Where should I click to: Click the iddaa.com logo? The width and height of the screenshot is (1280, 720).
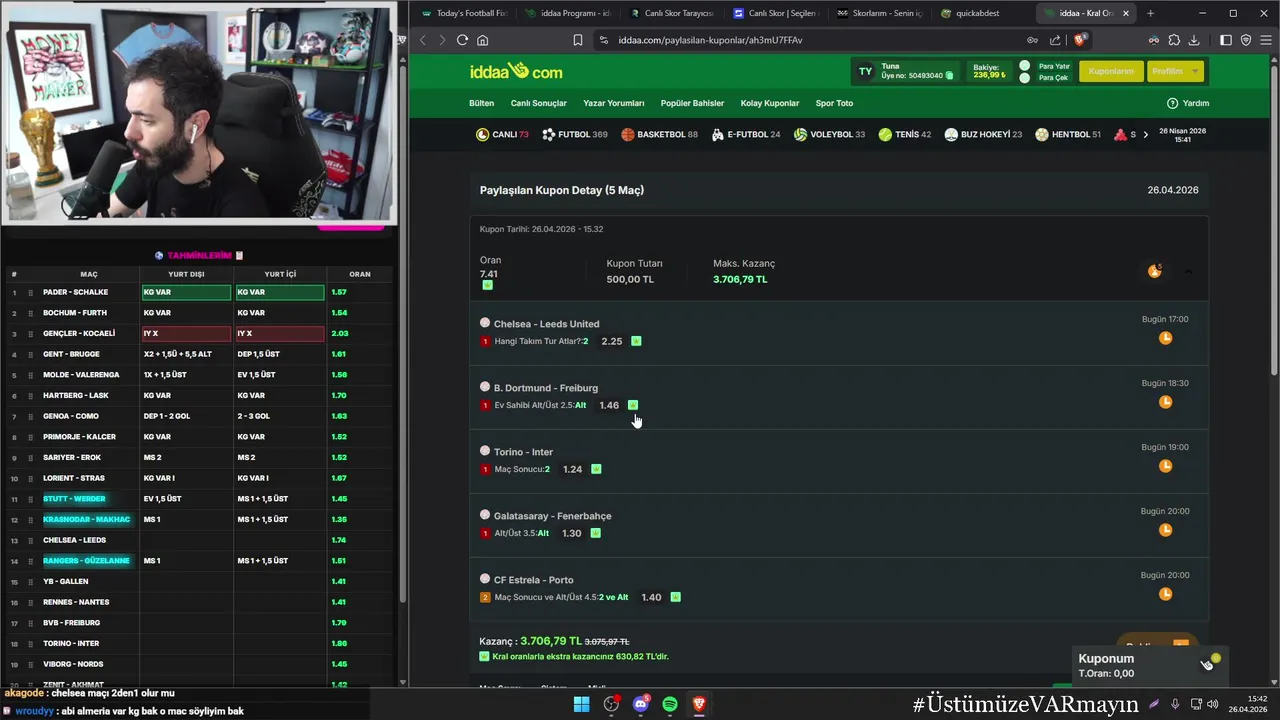coord(516,71)
